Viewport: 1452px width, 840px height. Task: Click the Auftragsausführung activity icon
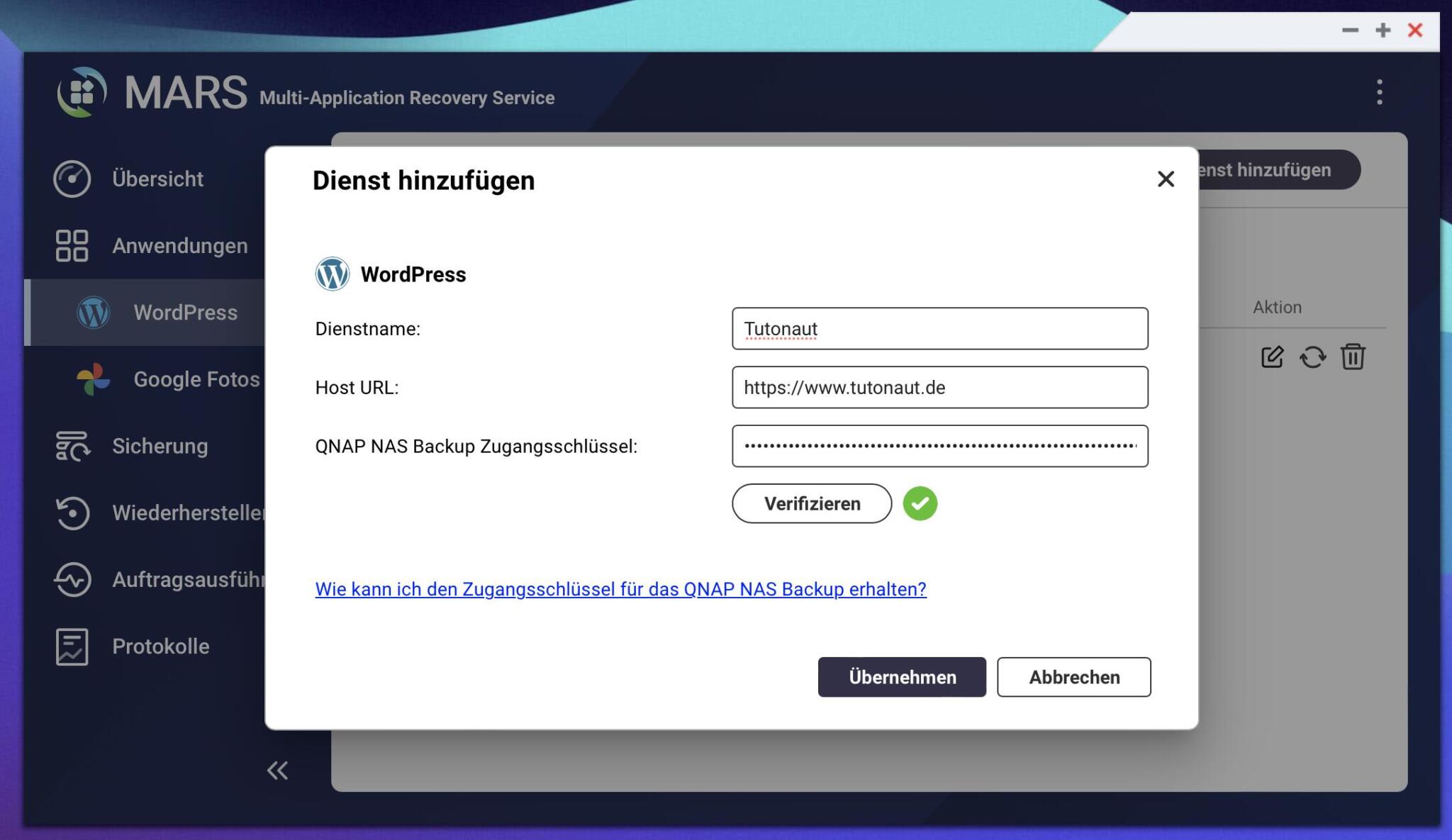point(72,580)
